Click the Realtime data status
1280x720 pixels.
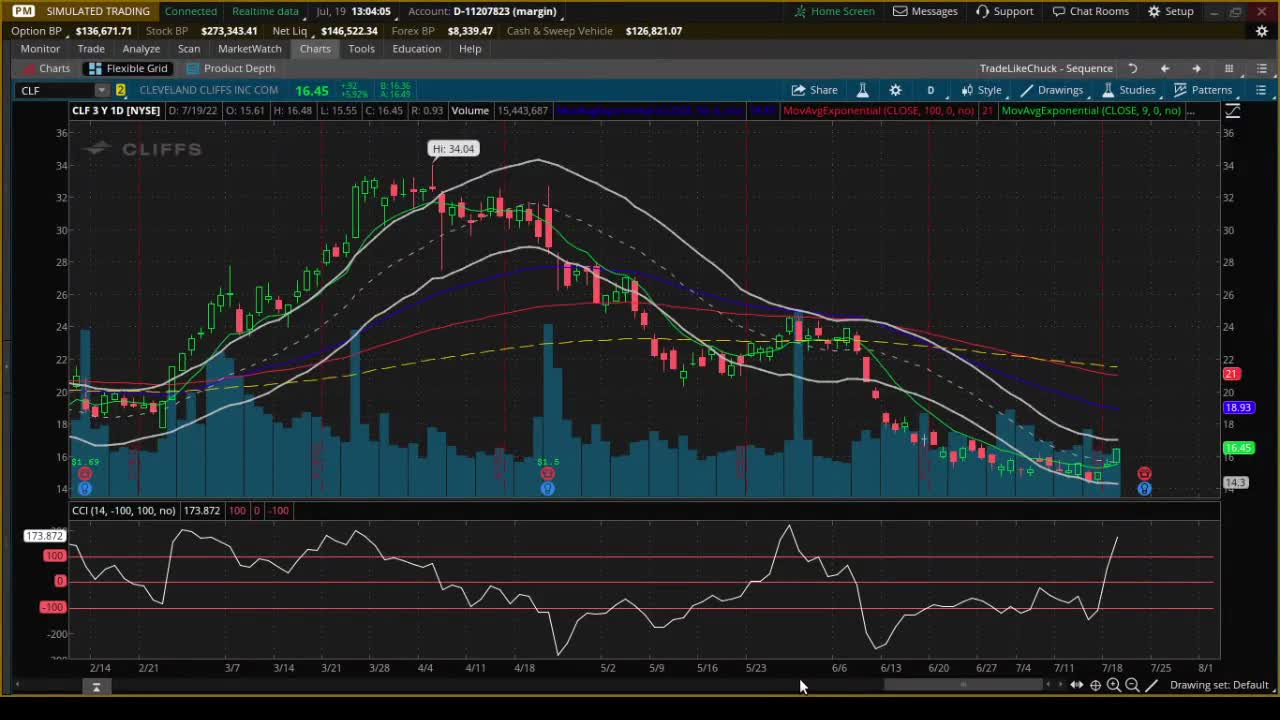click(x=265, y=11)
